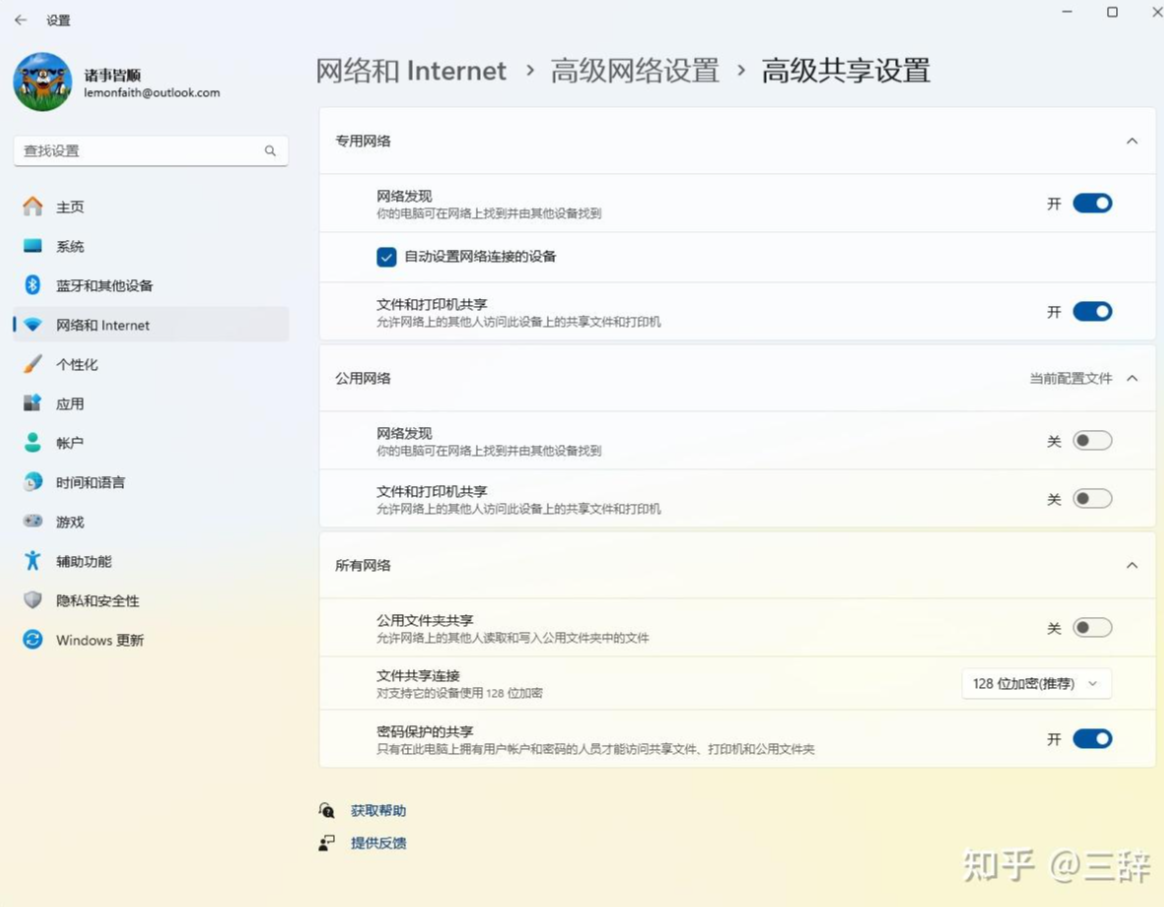This screenshot has height=907, width=1164.
Task: Open the 128 位加密 dropdown
Action: (1035, 684)
